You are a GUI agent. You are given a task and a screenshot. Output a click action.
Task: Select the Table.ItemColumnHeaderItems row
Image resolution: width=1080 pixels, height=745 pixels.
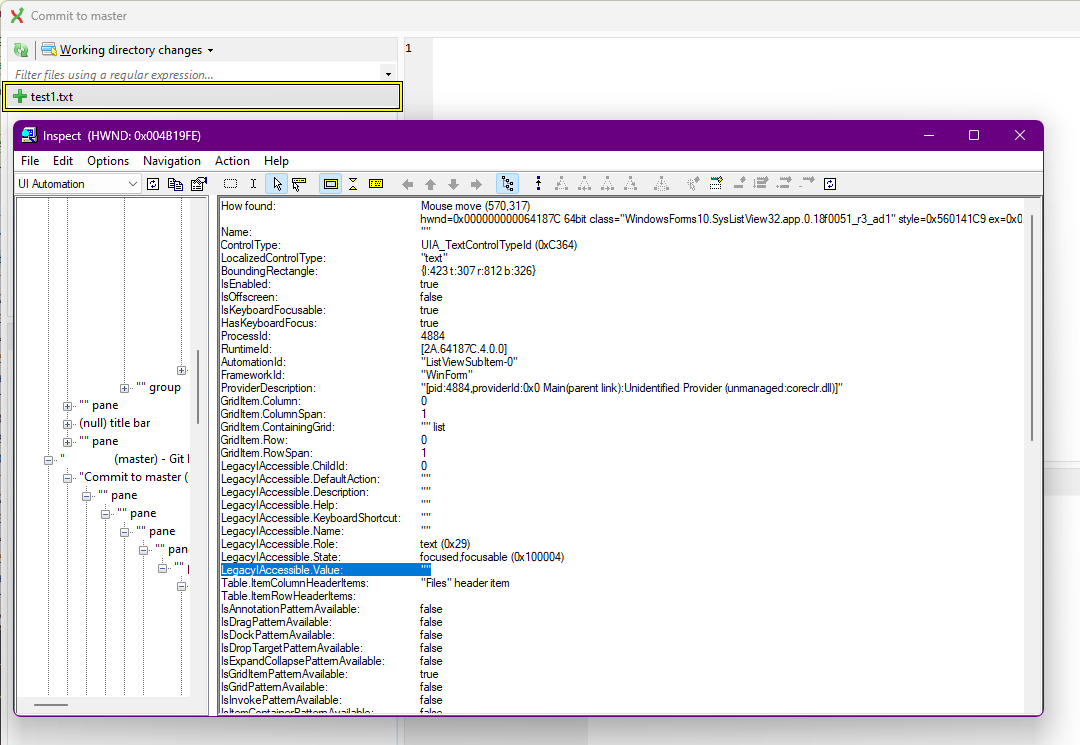coord(365,583)
